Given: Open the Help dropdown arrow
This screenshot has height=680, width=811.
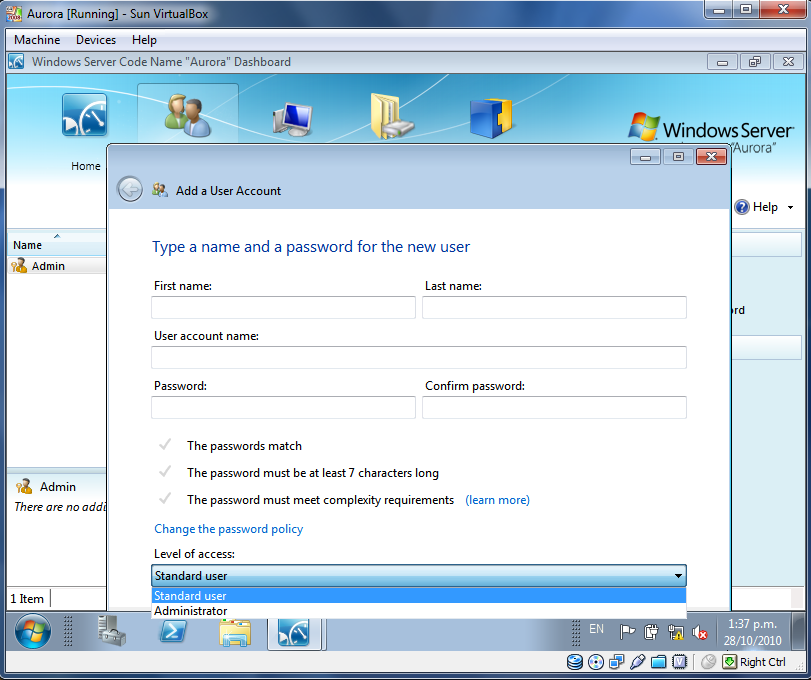Looking at the screenshot, I should point(791,208).
